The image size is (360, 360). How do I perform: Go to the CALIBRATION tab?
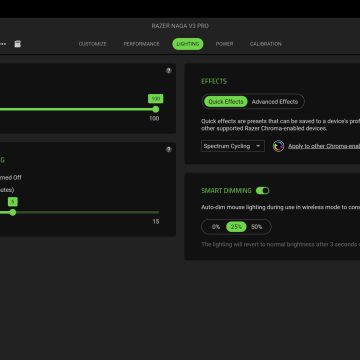266,44
